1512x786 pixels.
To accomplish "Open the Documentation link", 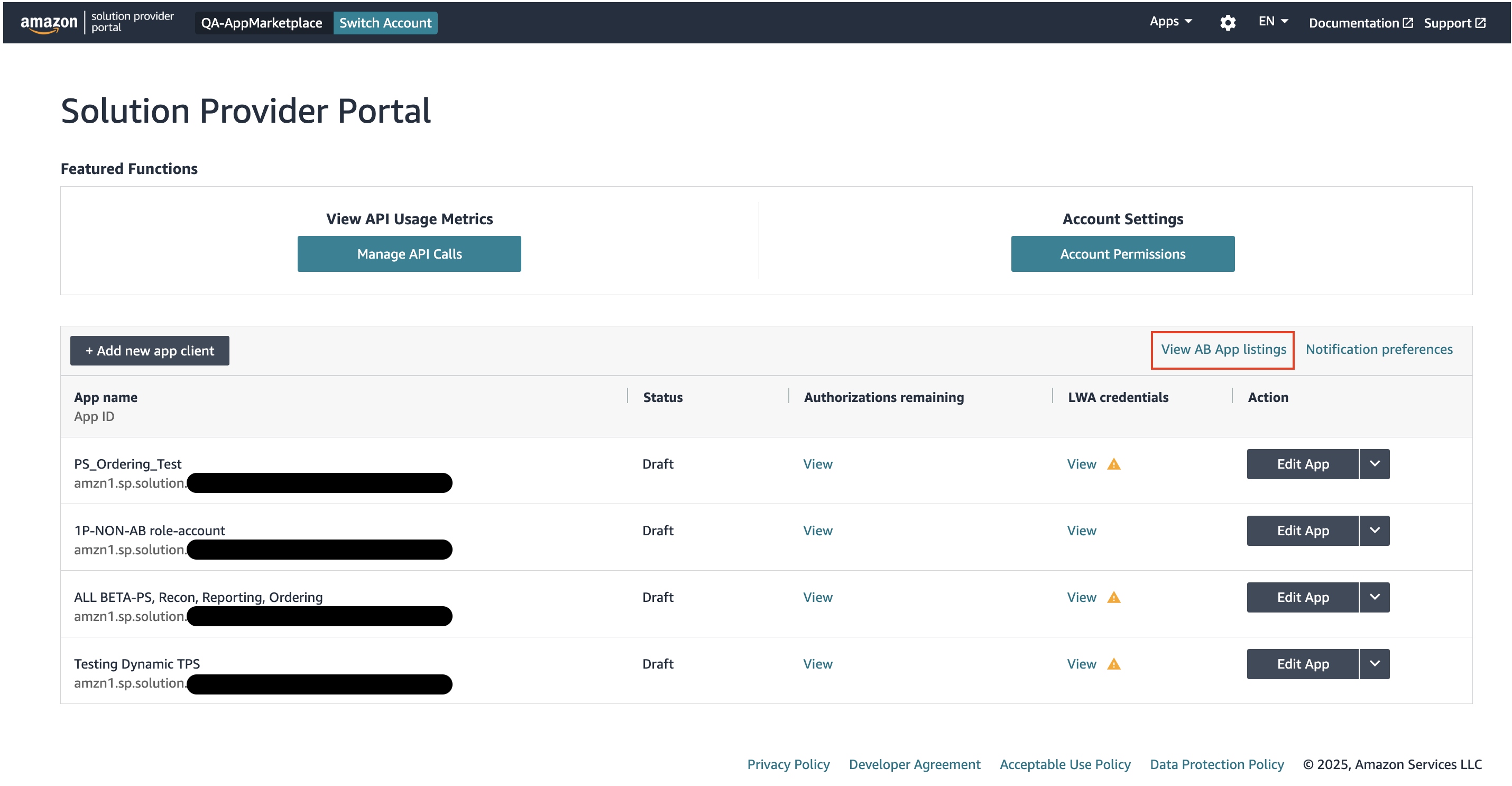I will click(1361, 23).
